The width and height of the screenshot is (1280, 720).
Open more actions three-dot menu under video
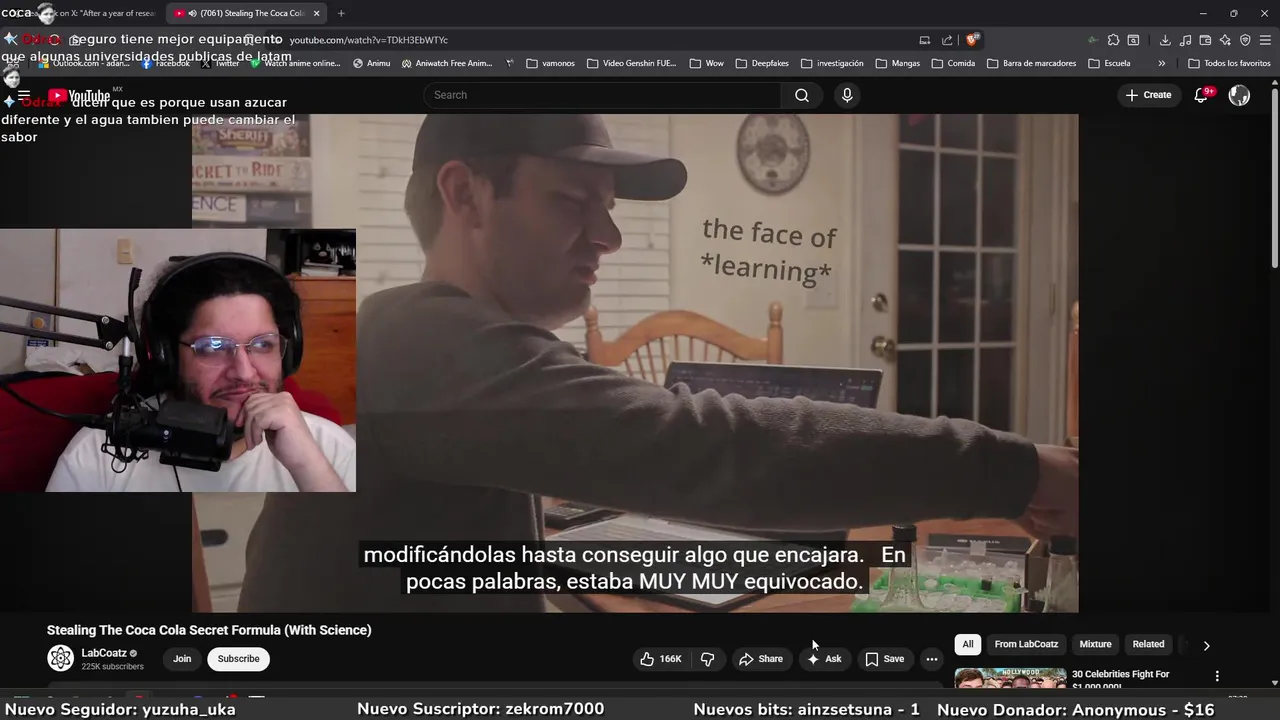coord(932,659)
